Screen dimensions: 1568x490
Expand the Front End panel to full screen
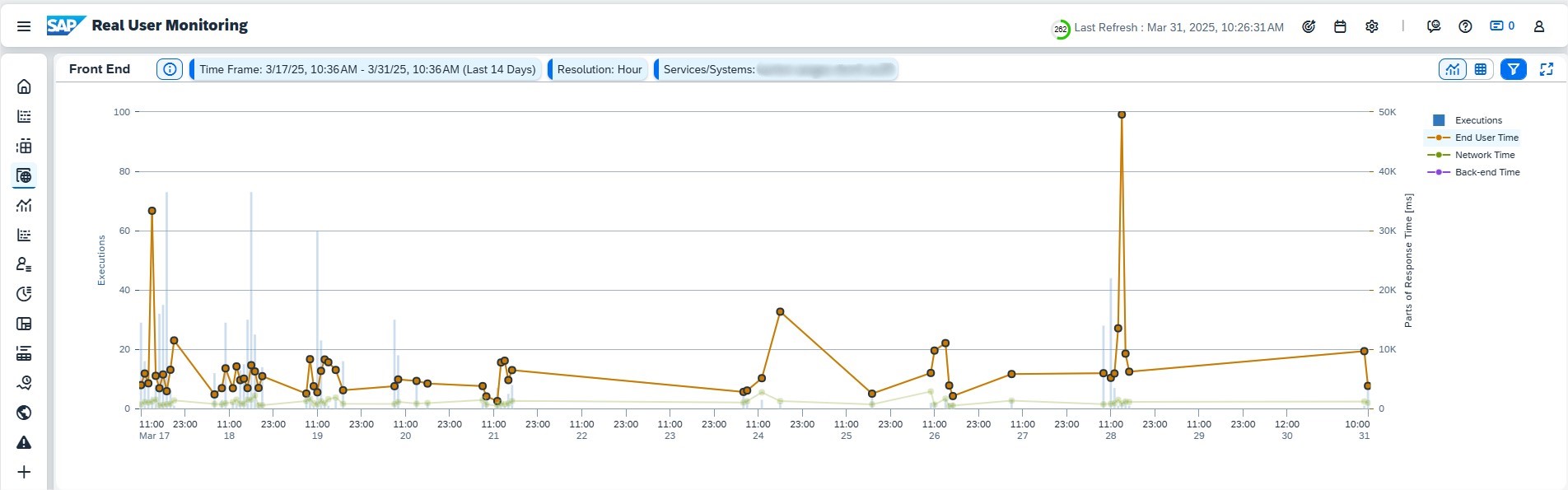tap(1546, 69)
